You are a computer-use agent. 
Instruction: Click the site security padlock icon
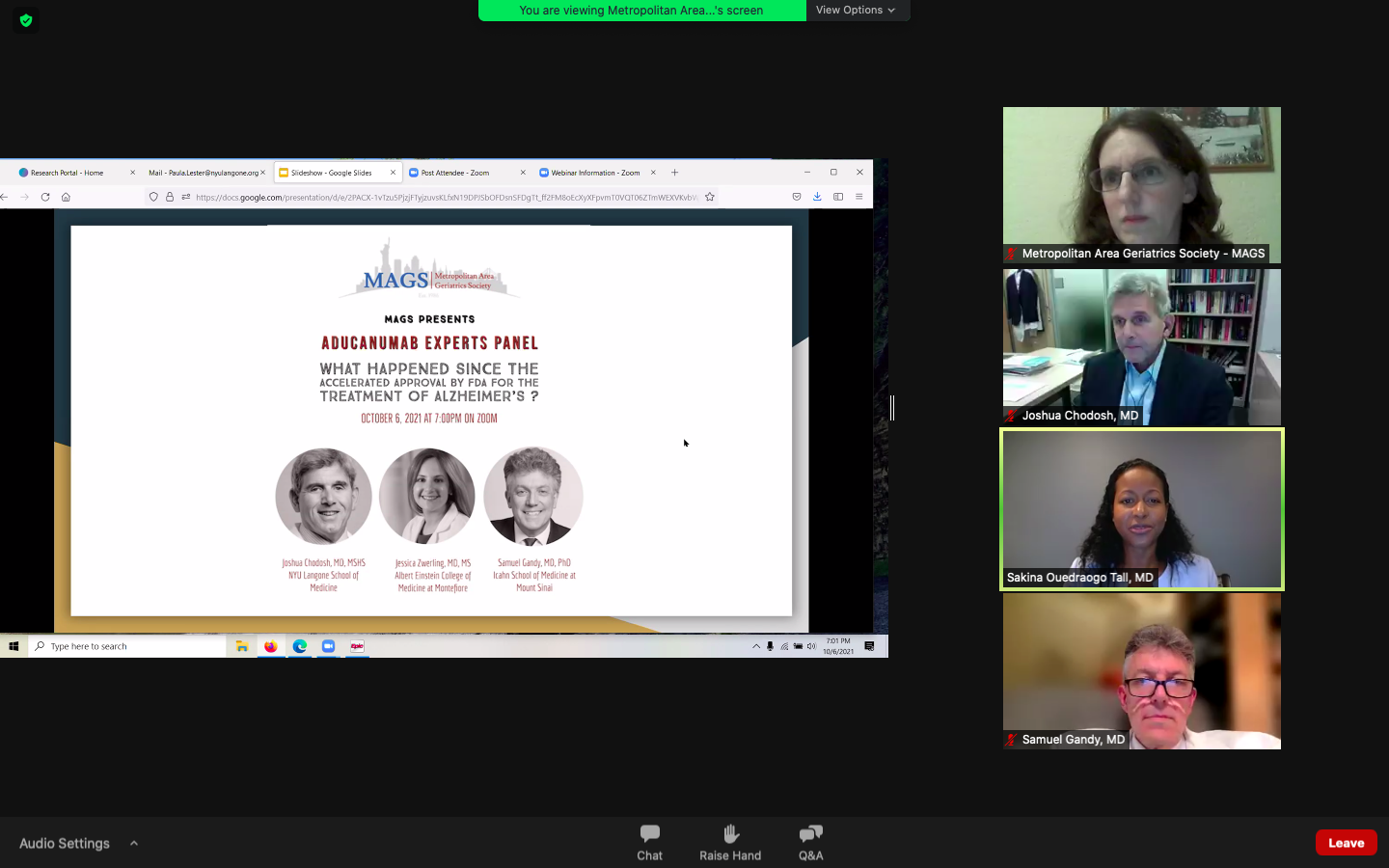tap(170, 197)
